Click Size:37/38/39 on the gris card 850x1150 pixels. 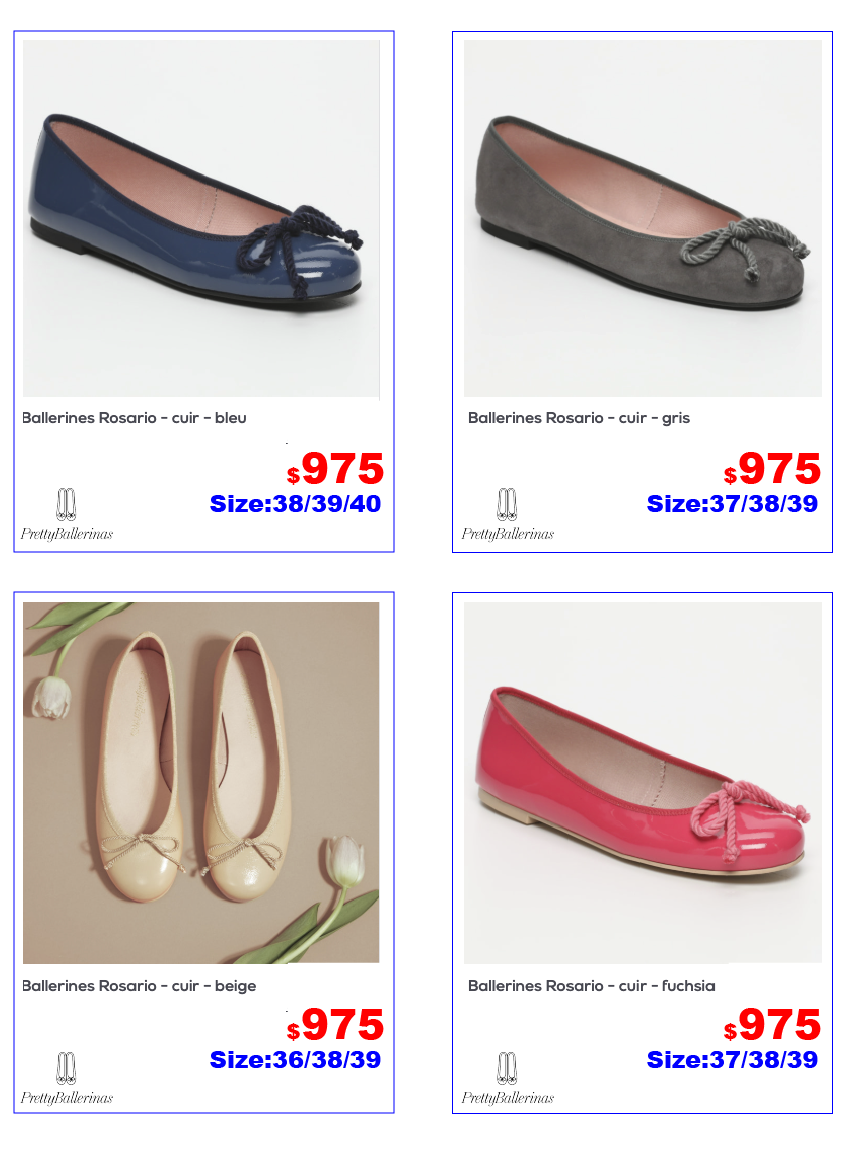pos(732,504)
